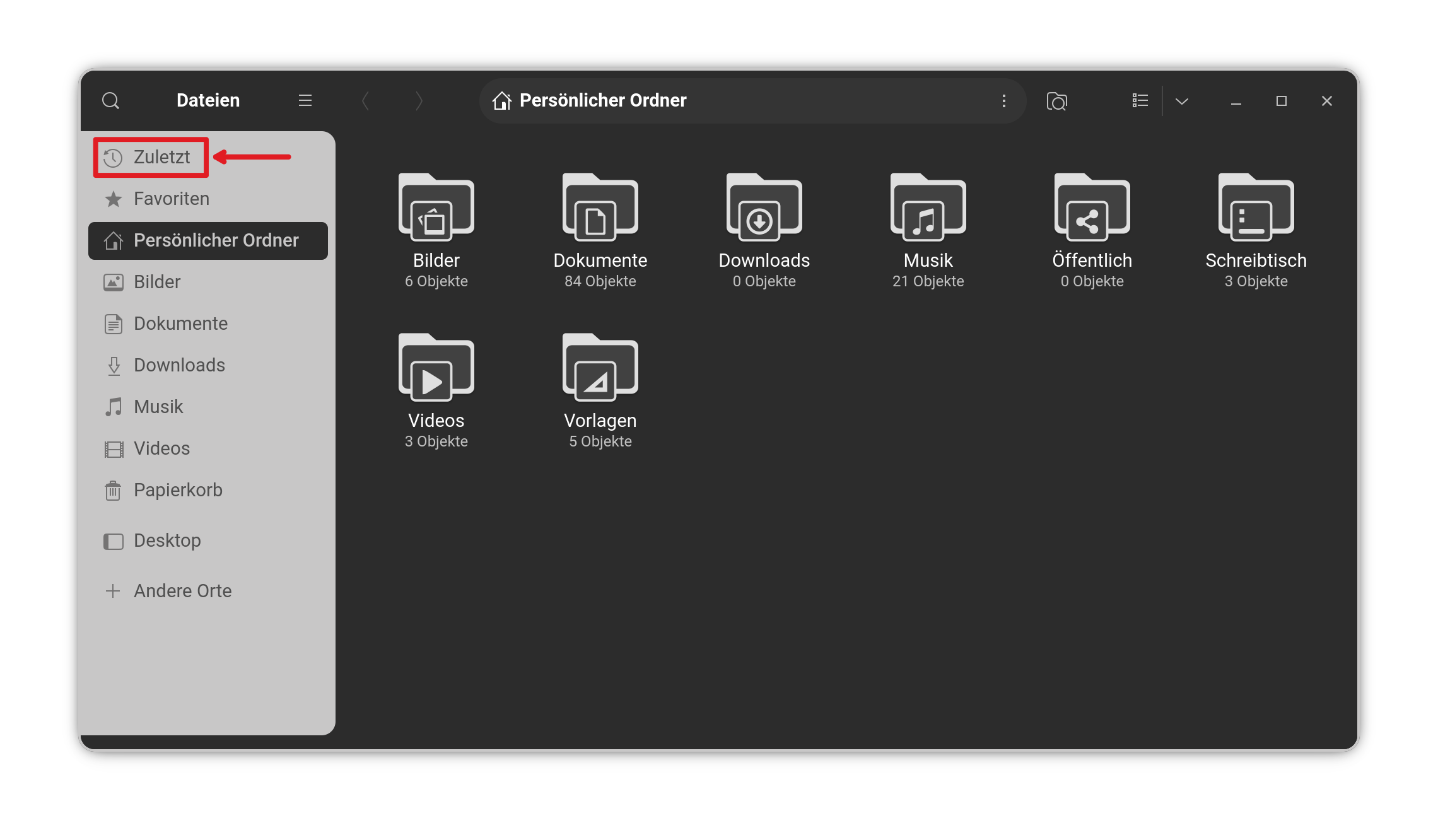Select the Schreibtisch folder icon

1256,208
